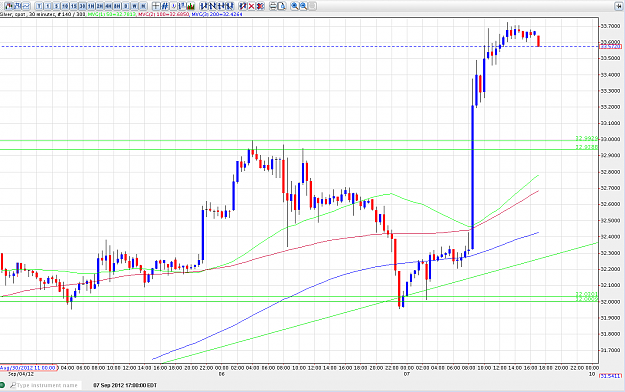The height and width of the screenshot is (392, 625).
Task: Select the fourth line drawing tool
Action: click(230, 6)
